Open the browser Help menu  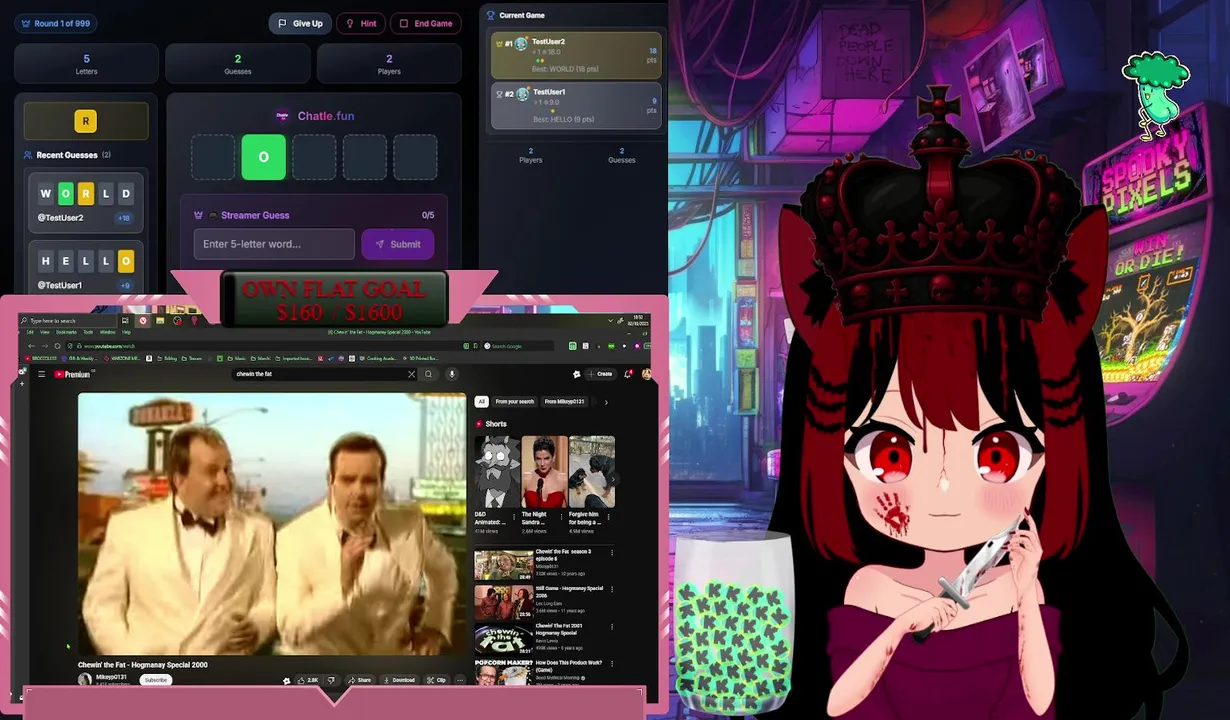[x=126, y=332]
